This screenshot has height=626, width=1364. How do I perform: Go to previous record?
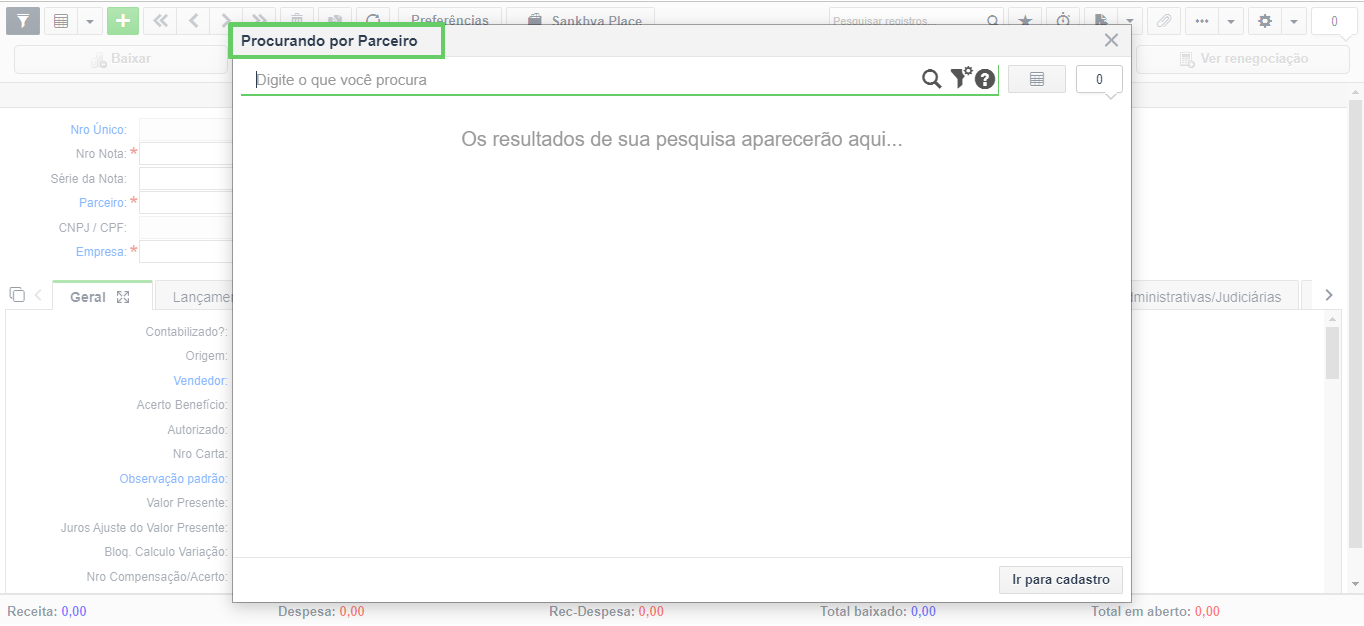click(x=194, y=21)
